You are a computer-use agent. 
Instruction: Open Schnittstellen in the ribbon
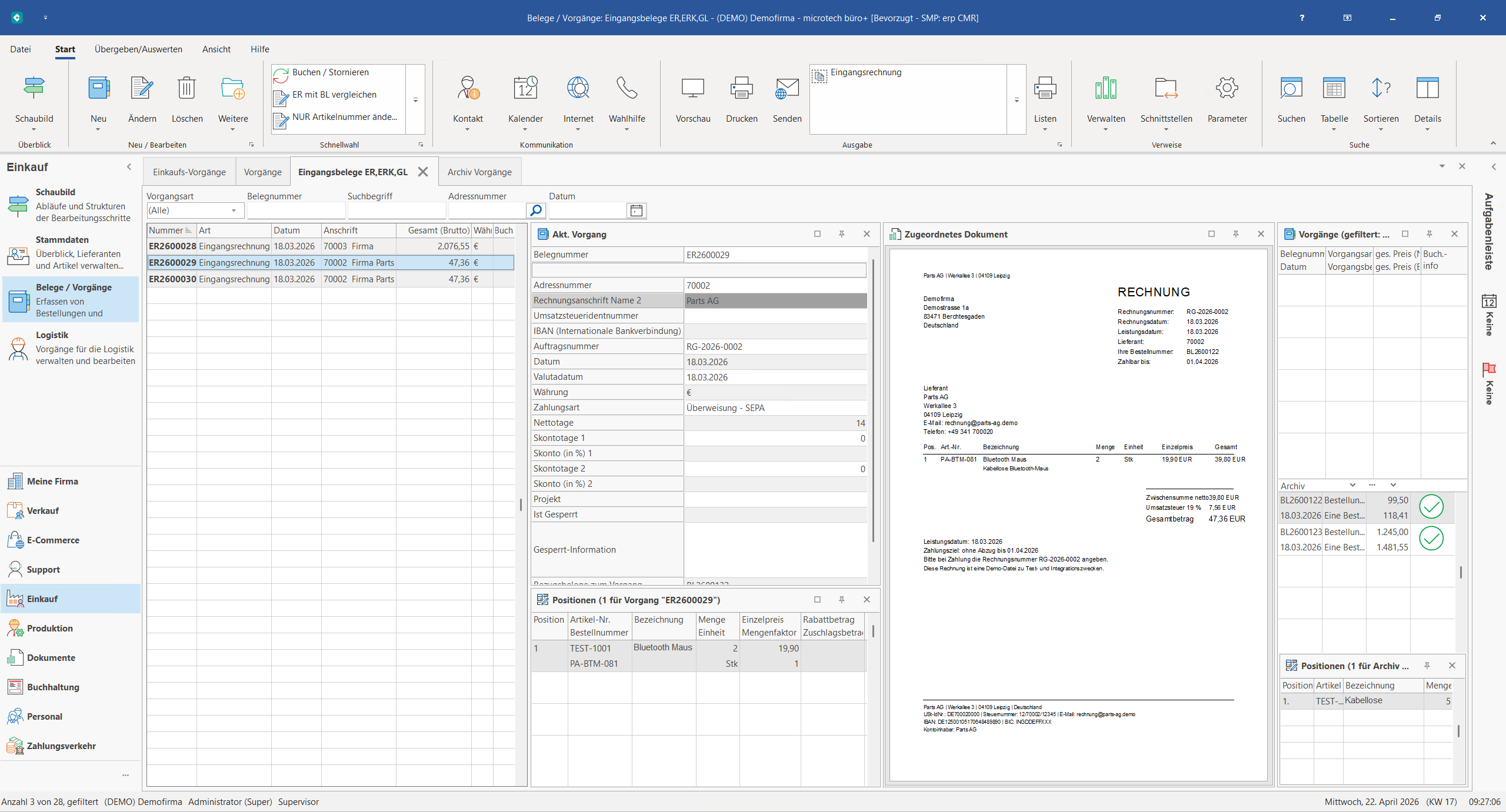[x=1165, y=89]
